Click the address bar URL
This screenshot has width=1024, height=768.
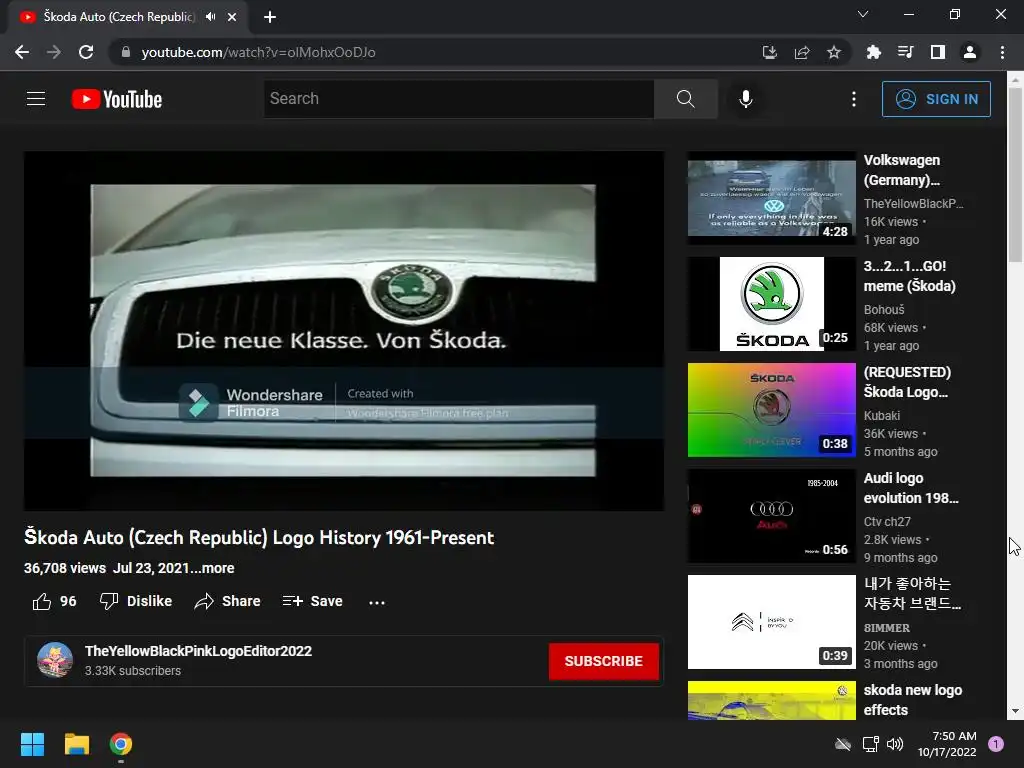[258, 52]
